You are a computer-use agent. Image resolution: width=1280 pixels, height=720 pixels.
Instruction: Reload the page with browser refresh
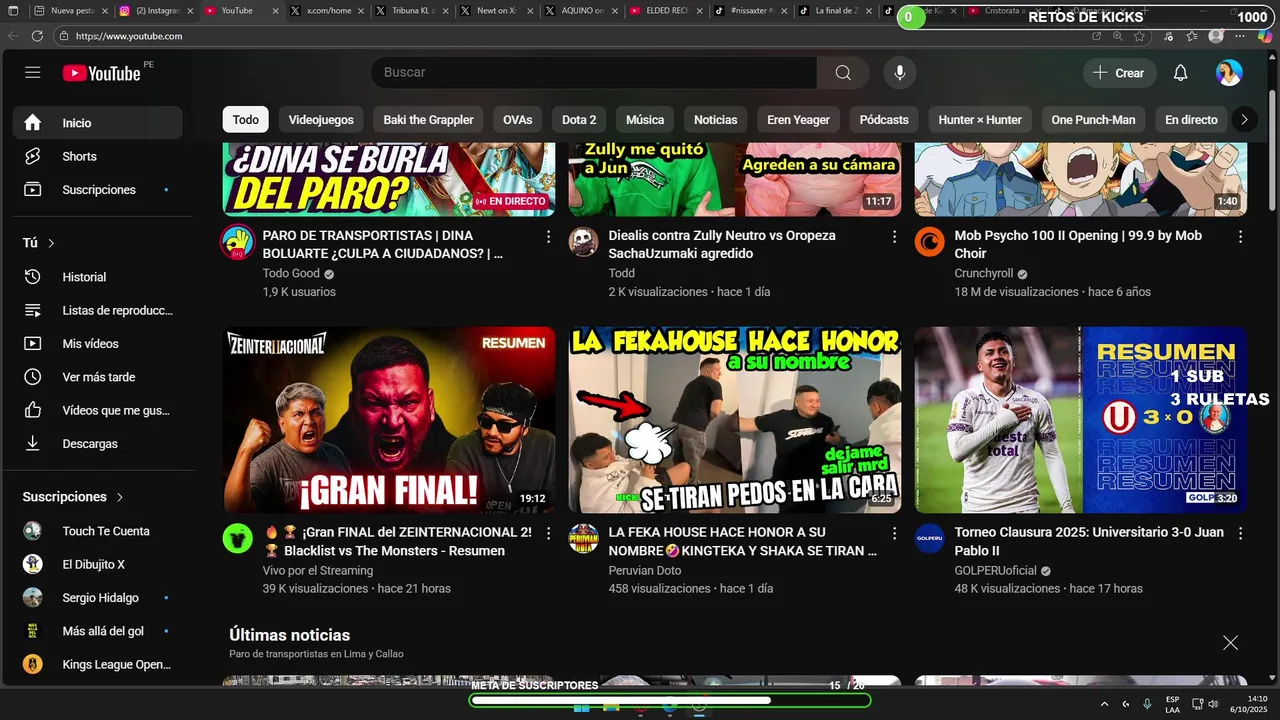point(37,35)
